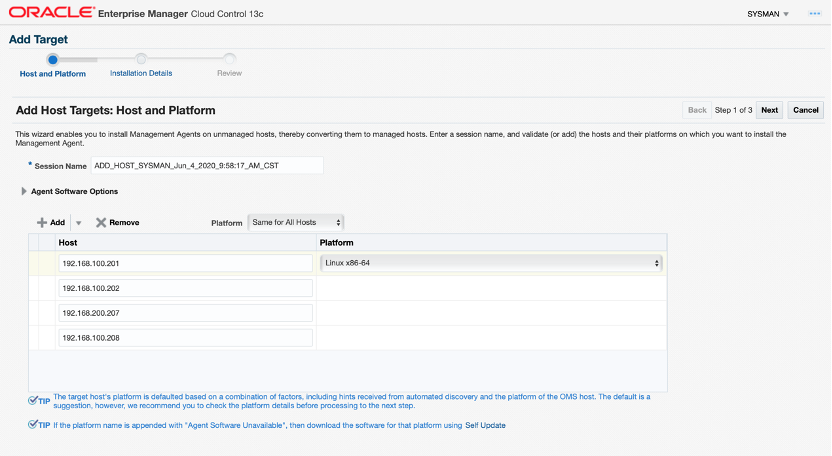Click the Review train circle
This screenshot has height=456, width=832.
(229, 59)
